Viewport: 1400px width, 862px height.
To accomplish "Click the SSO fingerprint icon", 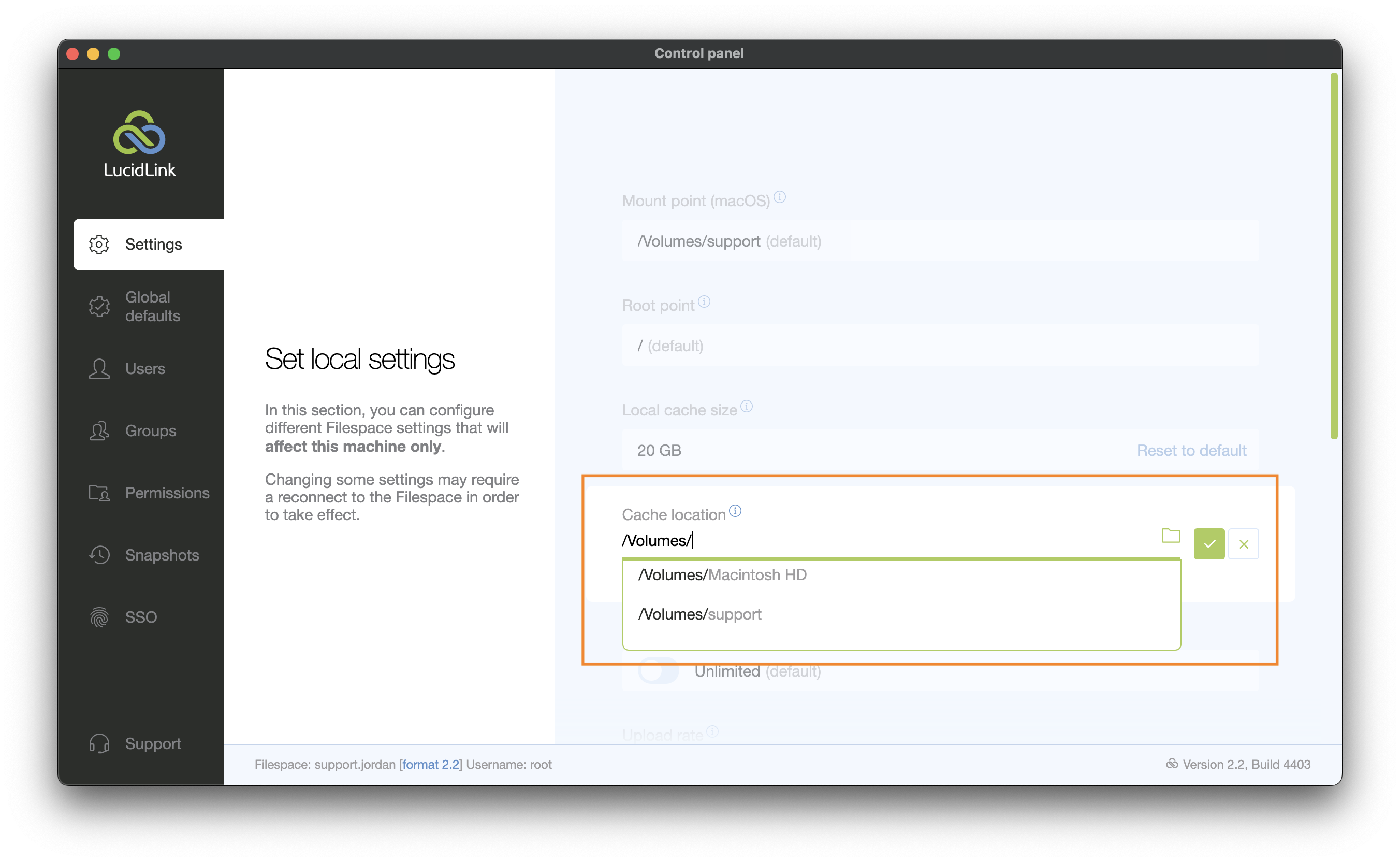I will tap(99, 617).
